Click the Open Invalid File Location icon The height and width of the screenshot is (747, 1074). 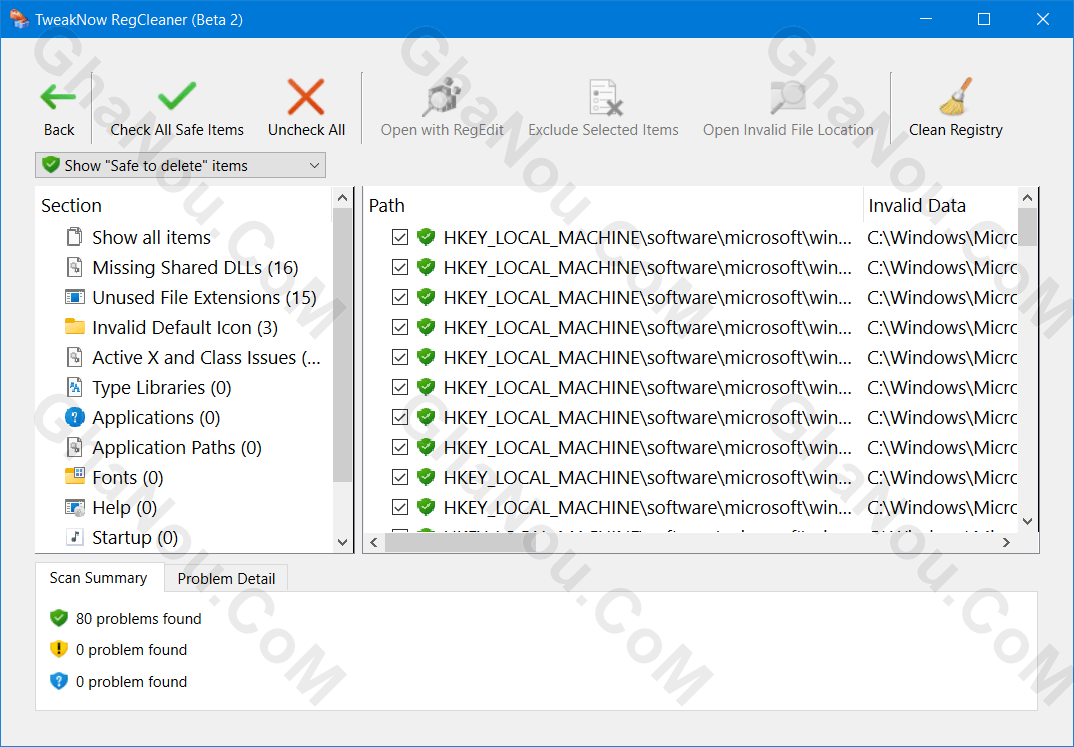tap(788, 97)
